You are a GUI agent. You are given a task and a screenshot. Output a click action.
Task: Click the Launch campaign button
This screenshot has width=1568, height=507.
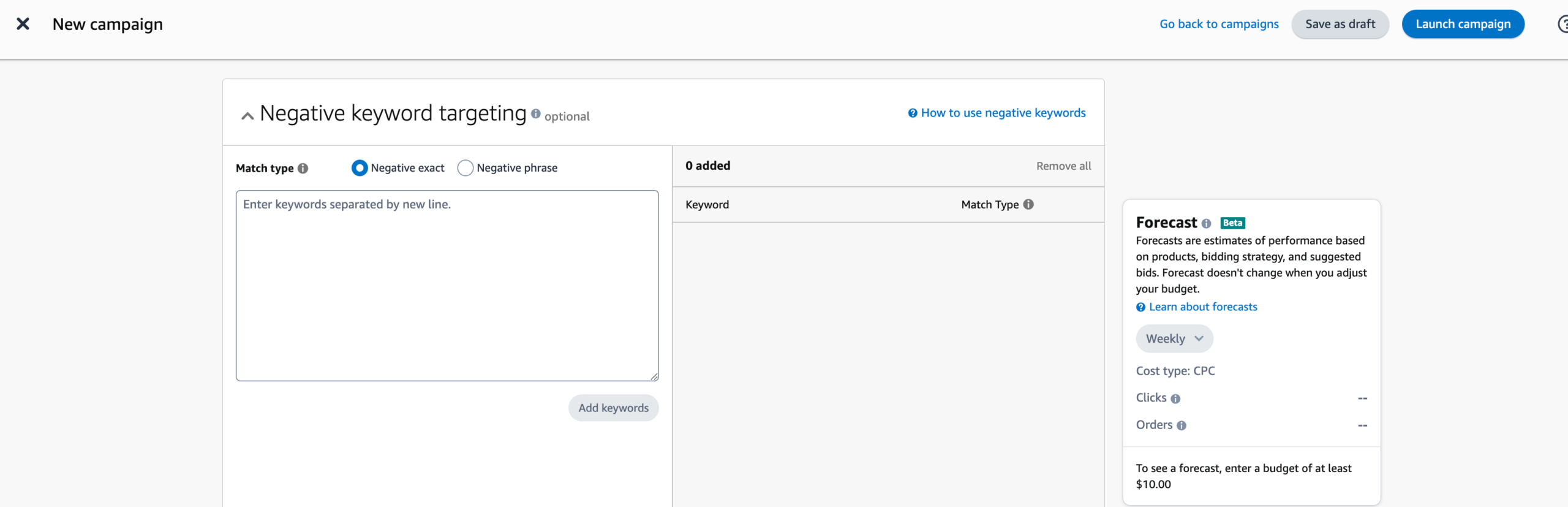click(1463, 24)
